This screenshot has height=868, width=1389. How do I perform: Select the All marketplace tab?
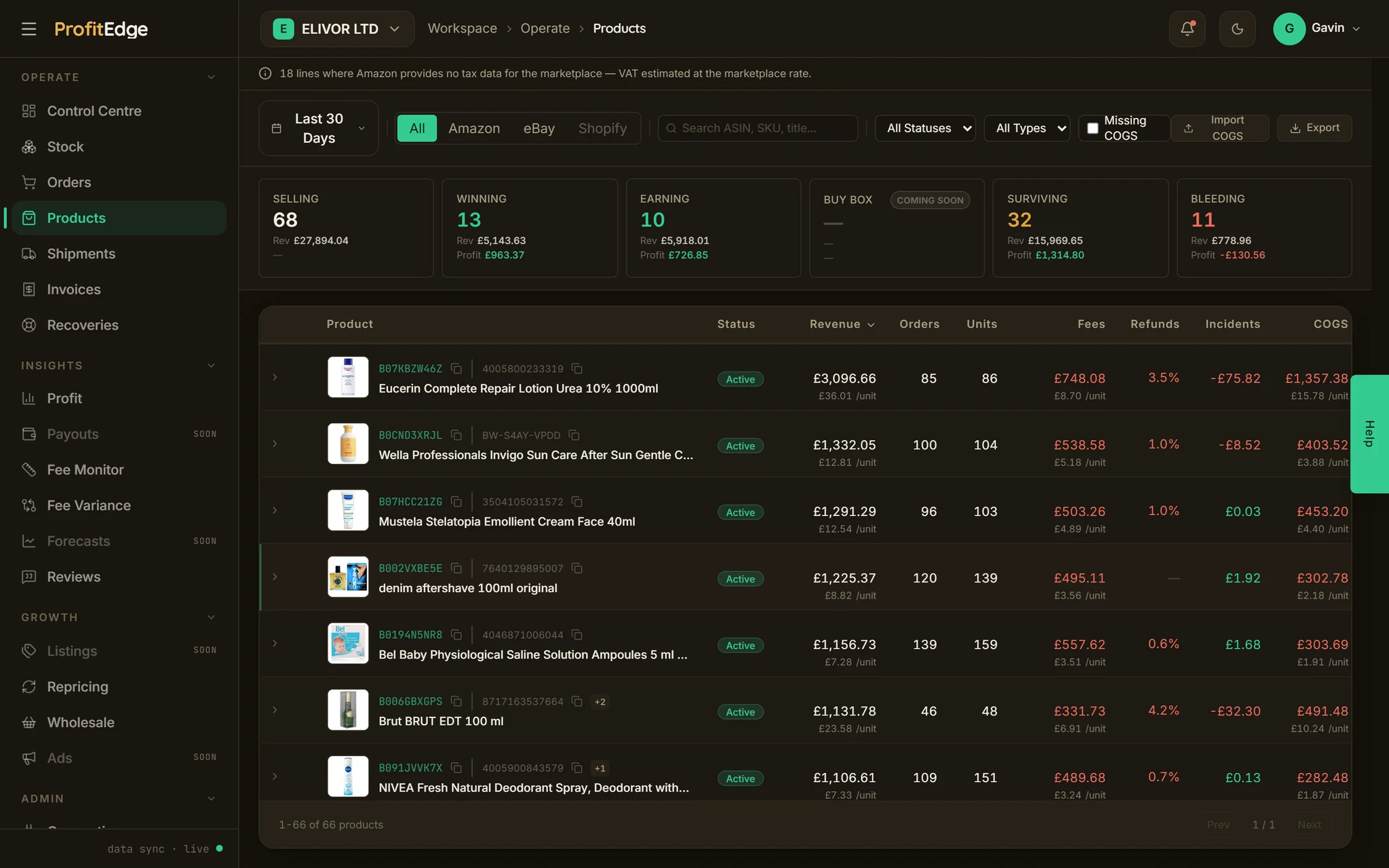coord(417,128)
